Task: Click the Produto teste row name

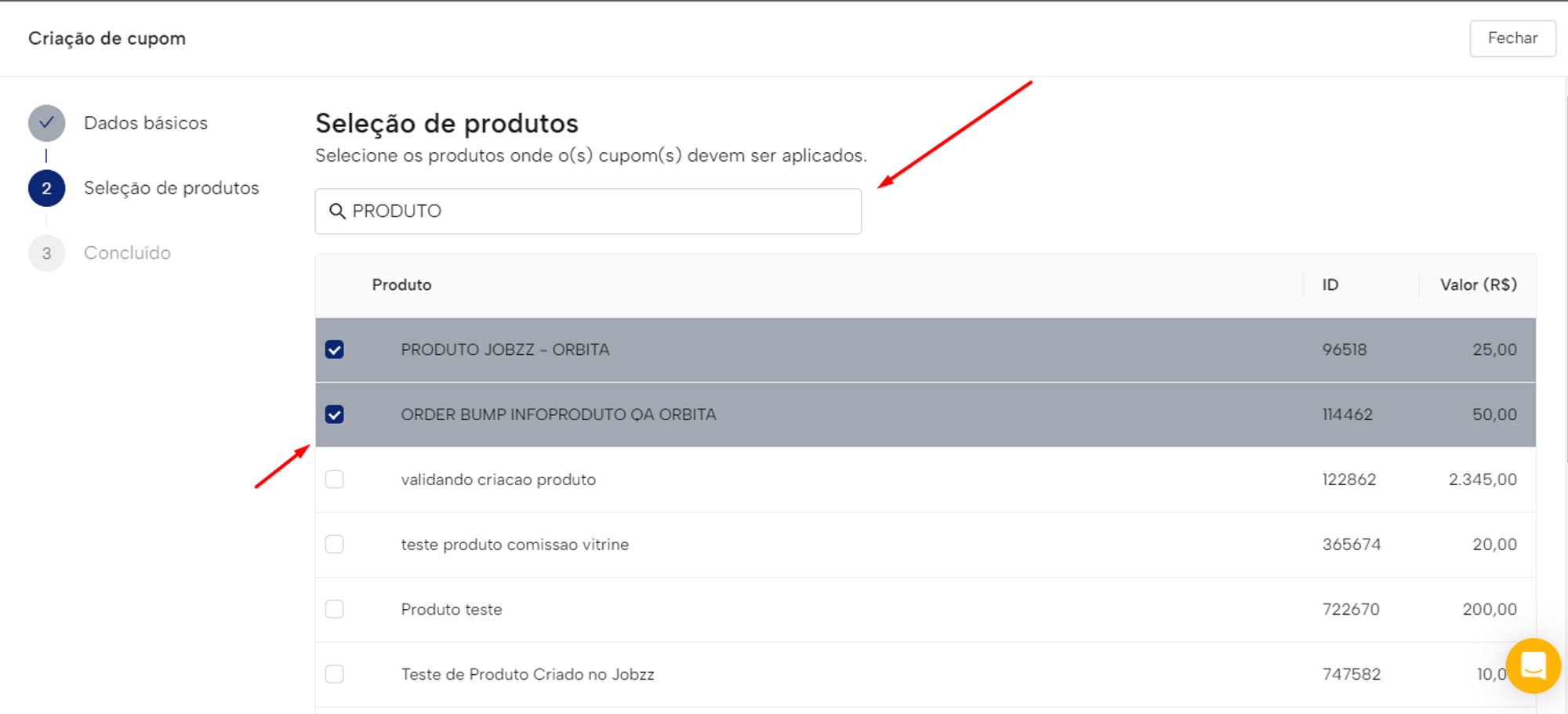Action: [x=452, y=610]
